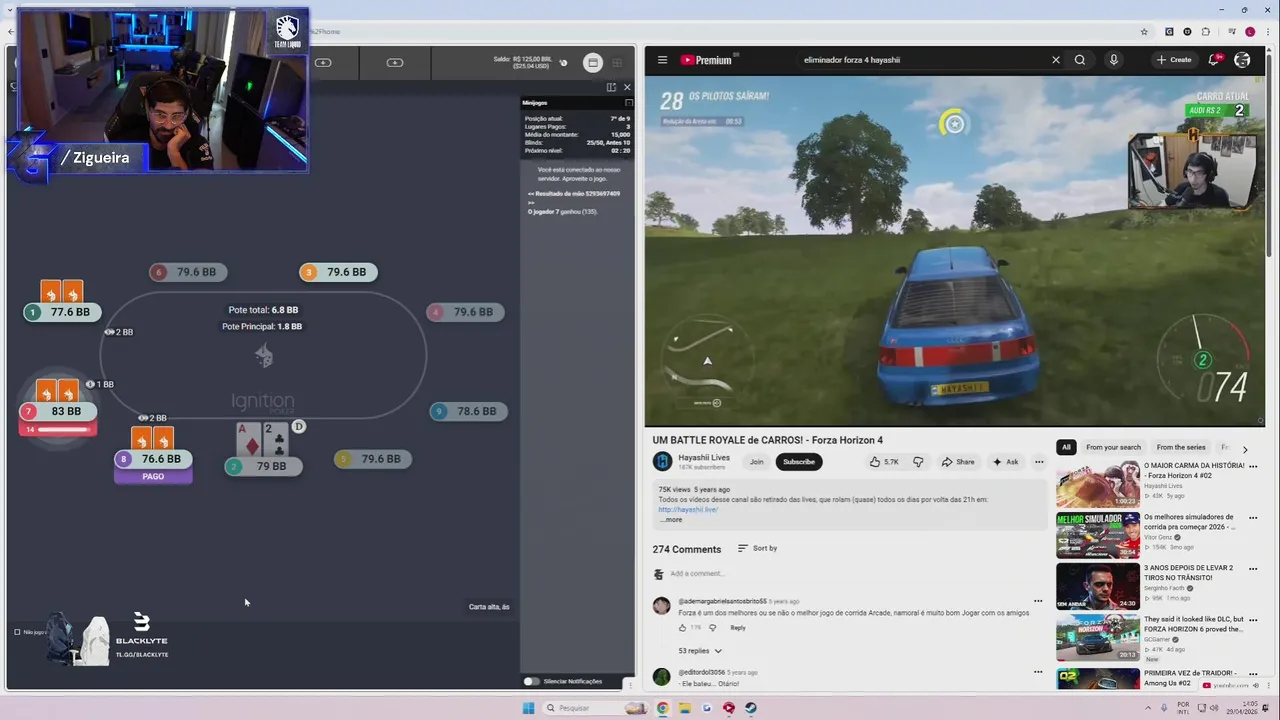Collapse the Minijogos panel box icon

628,102
